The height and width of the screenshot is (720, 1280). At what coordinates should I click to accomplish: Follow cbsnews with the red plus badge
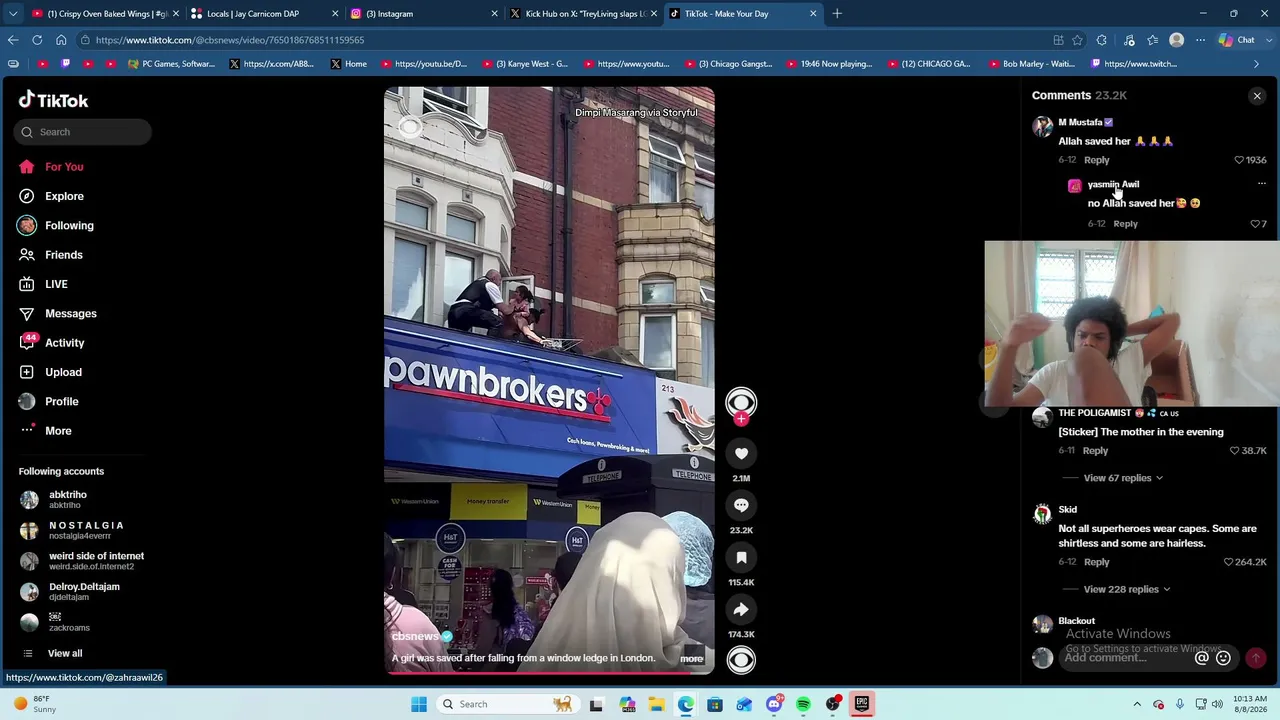(x=741, y=420)
